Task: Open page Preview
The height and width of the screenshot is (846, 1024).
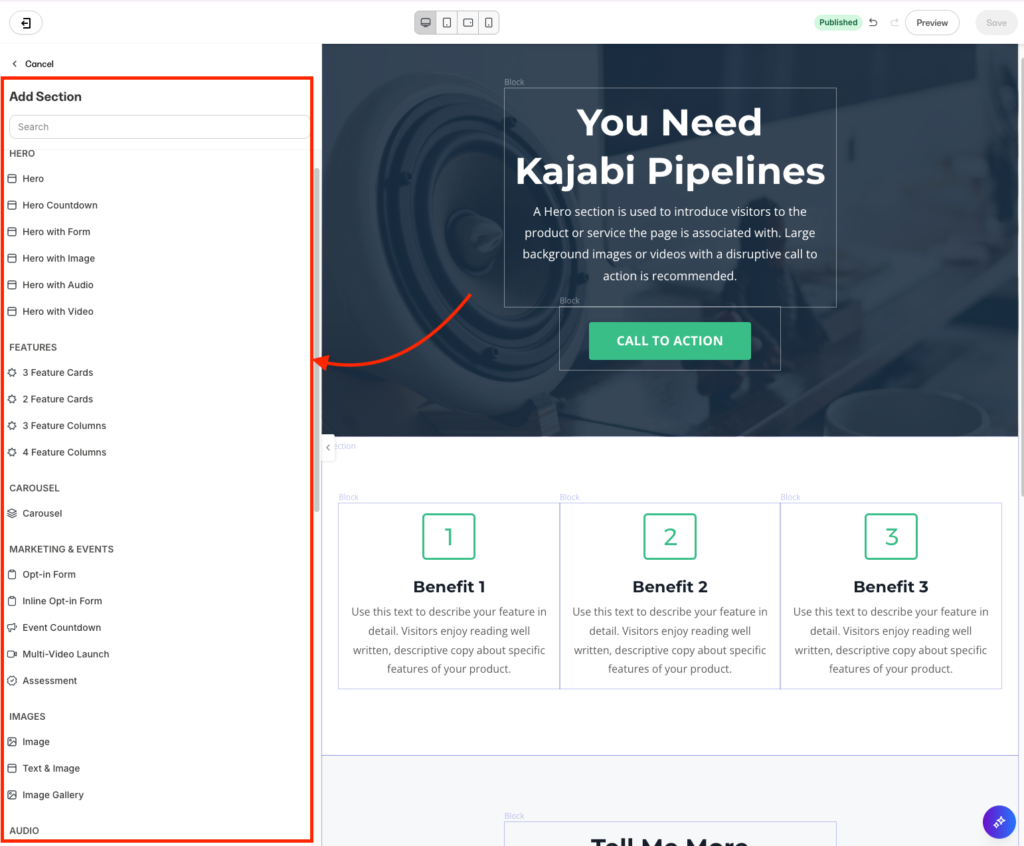Action: [932, 21]
